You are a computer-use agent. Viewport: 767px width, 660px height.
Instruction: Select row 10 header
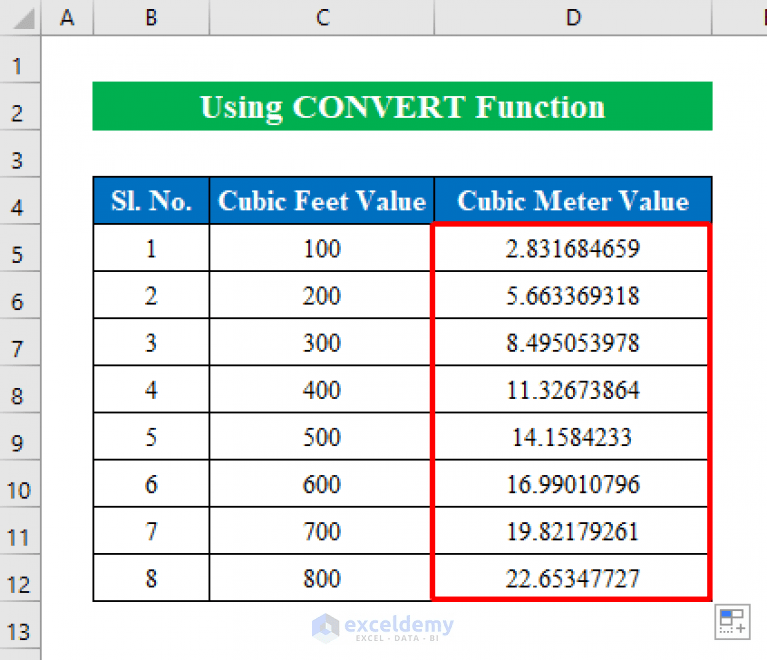20,483
